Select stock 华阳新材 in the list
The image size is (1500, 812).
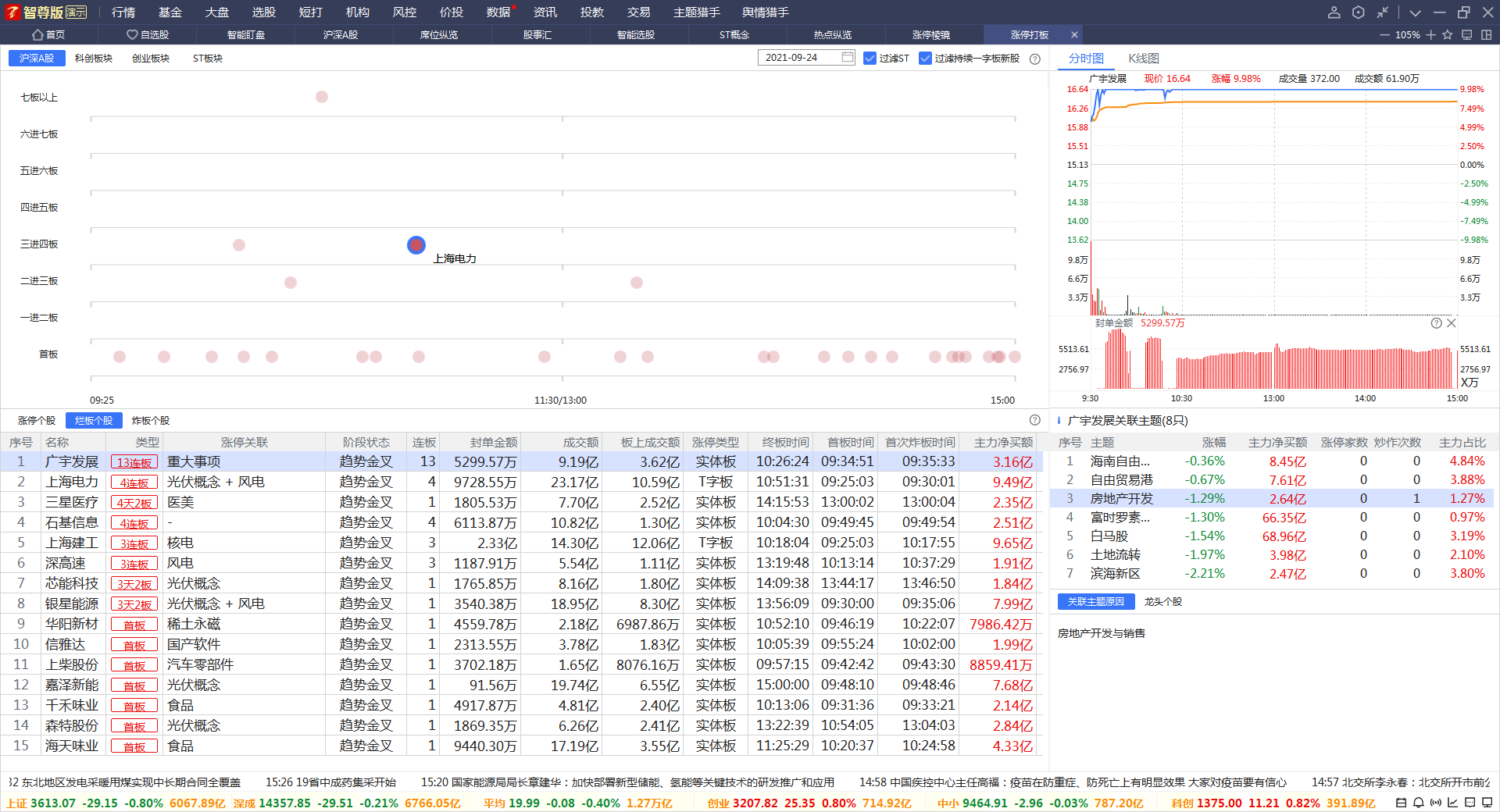72,625
